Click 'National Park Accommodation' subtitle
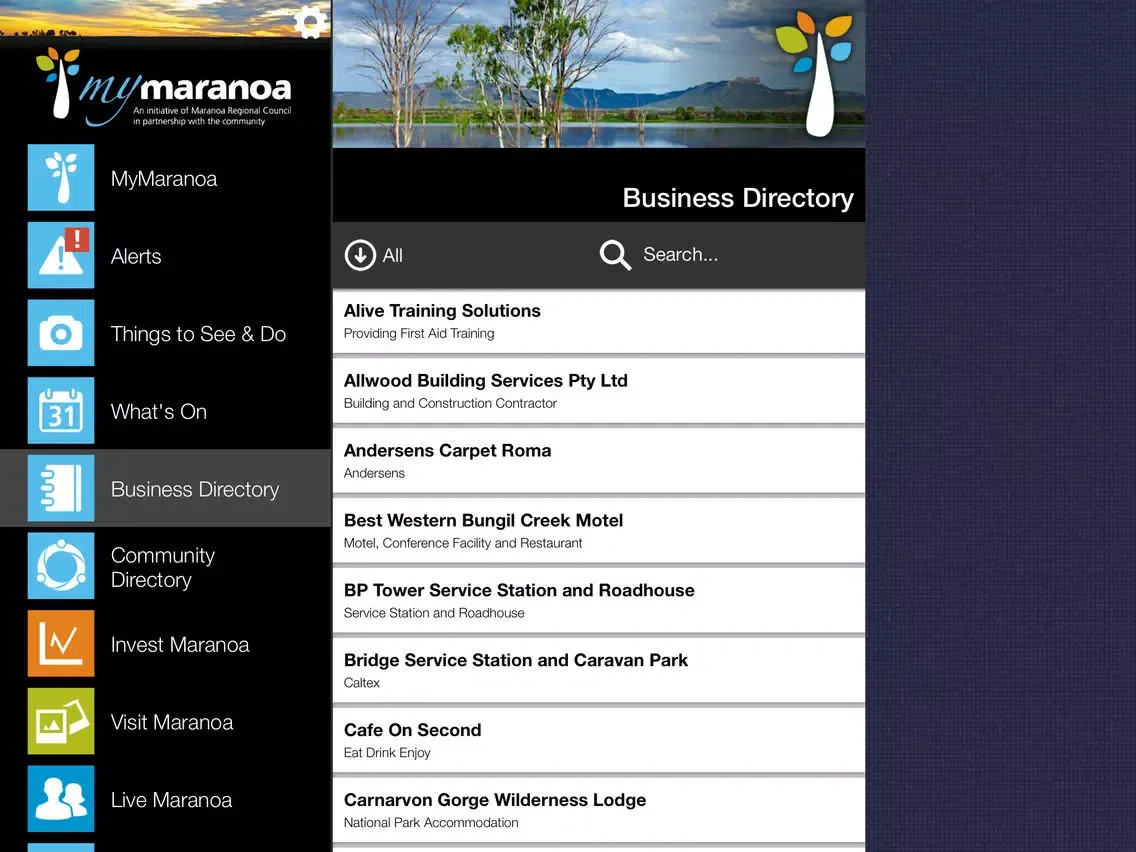Screen dimensions: 1136x852 click(x=431, y=822)
